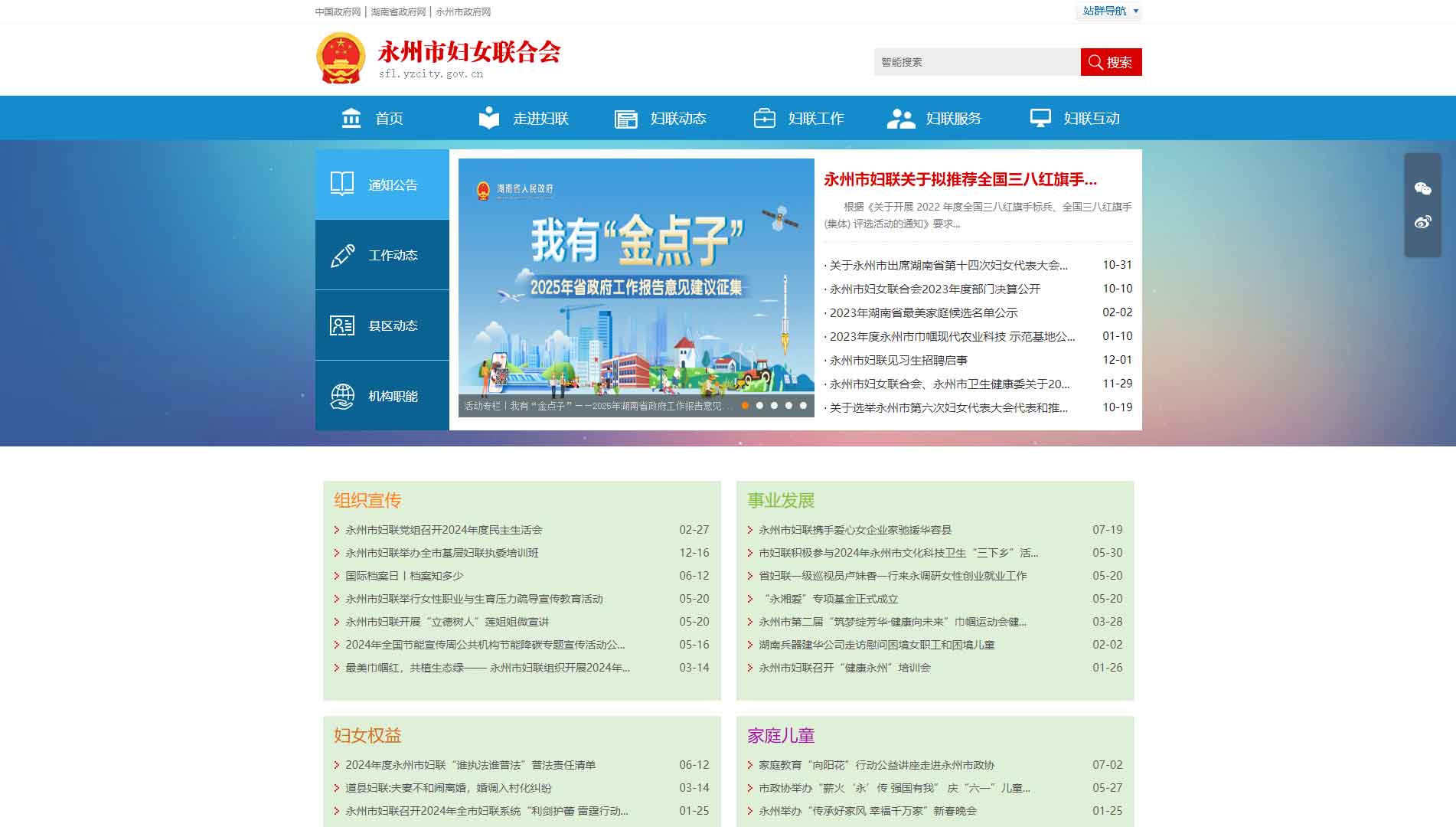Open the 首页 menu item
Image resolution: width=1456 pixels, height=827 pixels.
click(x=389, y=118)
